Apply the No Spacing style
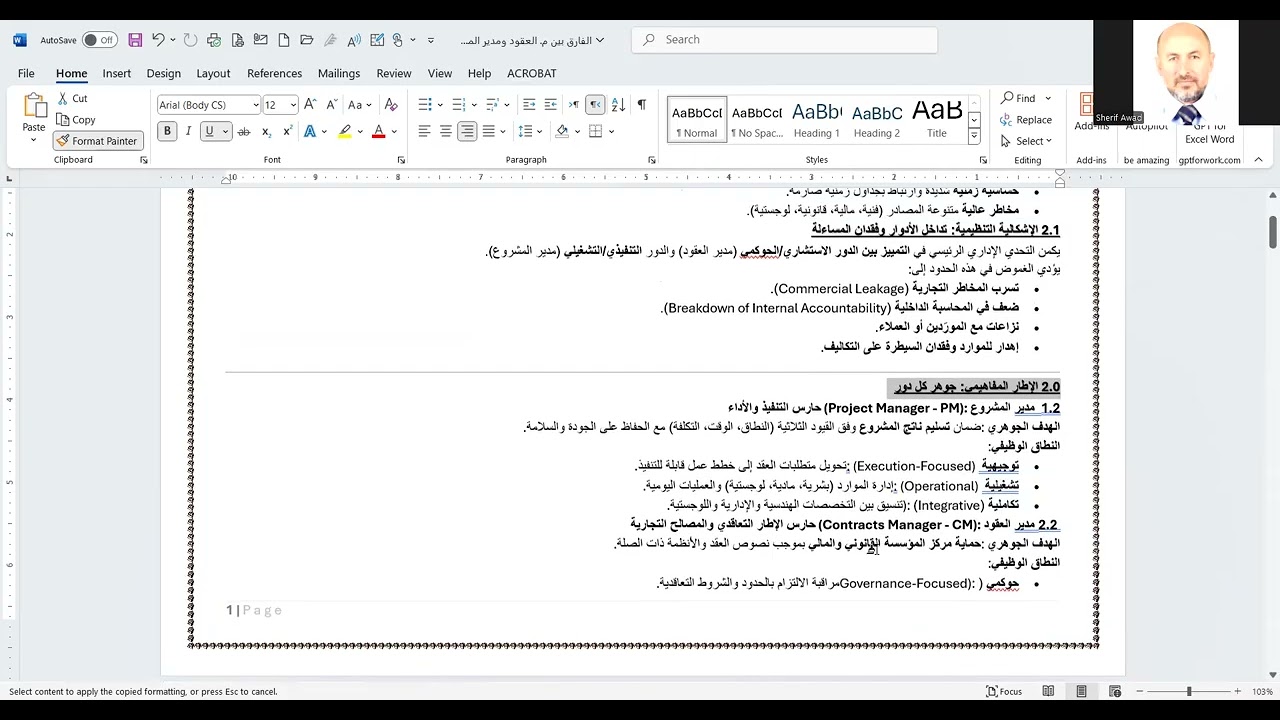1280x720 pixels. tap(757, 120)
